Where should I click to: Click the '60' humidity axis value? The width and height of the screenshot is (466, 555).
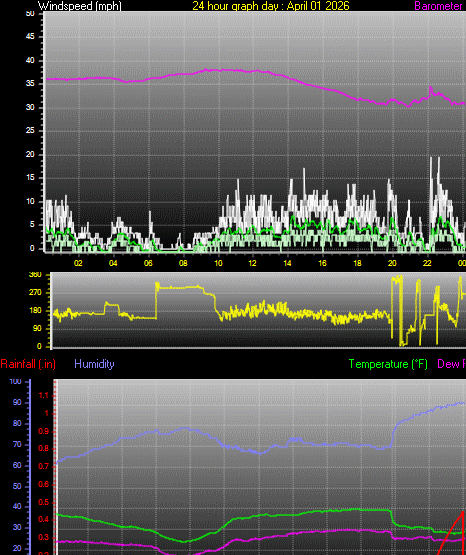pyautogui.click(x=17, y=465)
